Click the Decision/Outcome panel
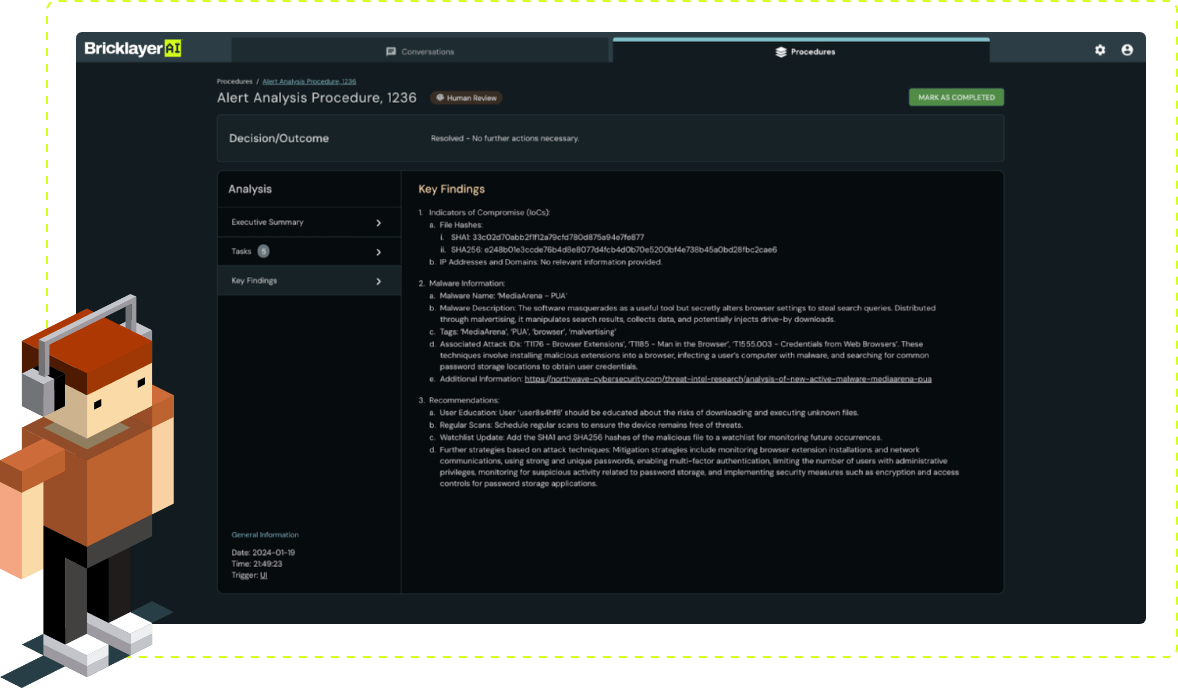The width and height of the screenshot is (1178, 688). [610, 138]
